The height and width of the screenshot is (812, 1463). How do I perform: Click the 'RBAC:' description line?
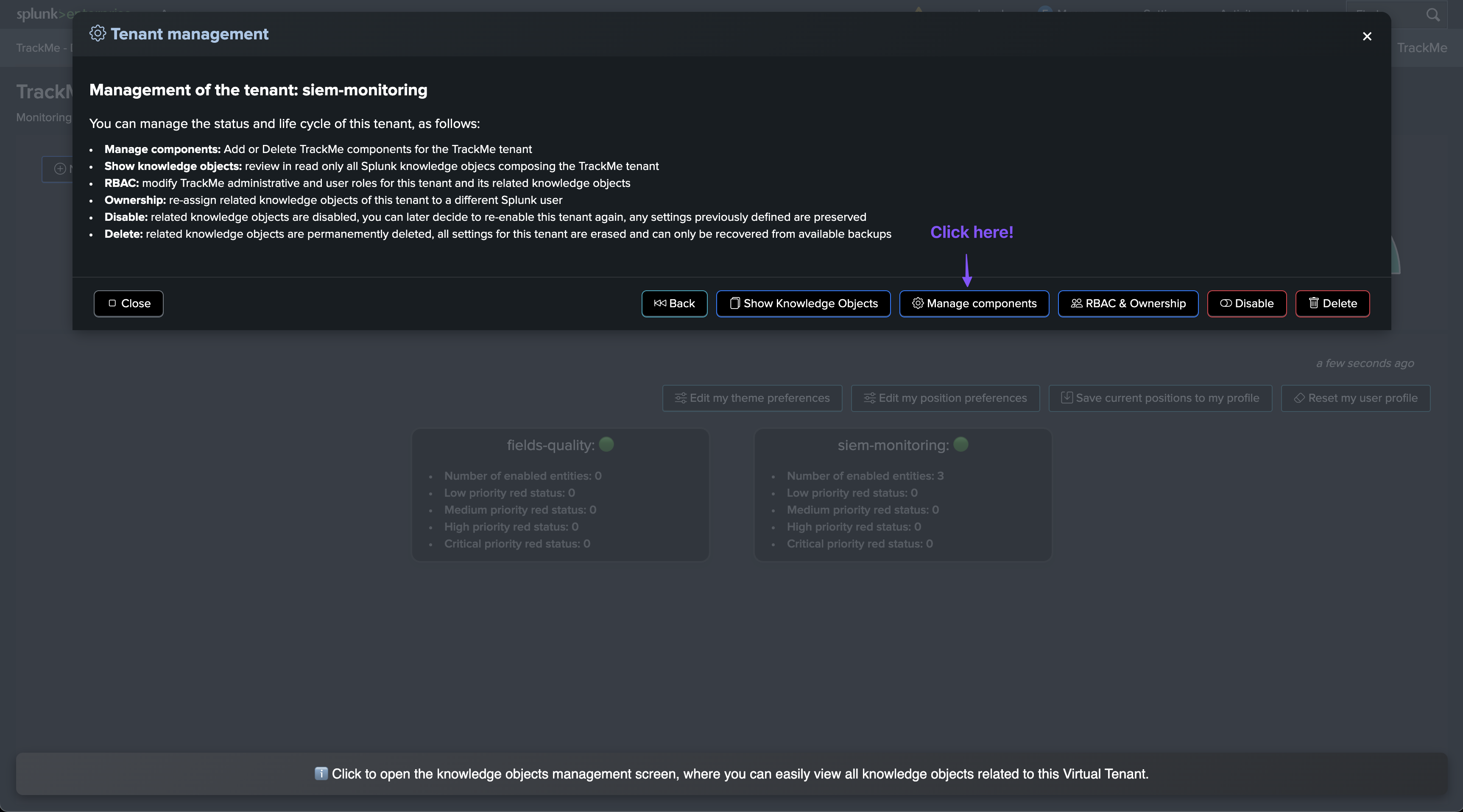368,183
